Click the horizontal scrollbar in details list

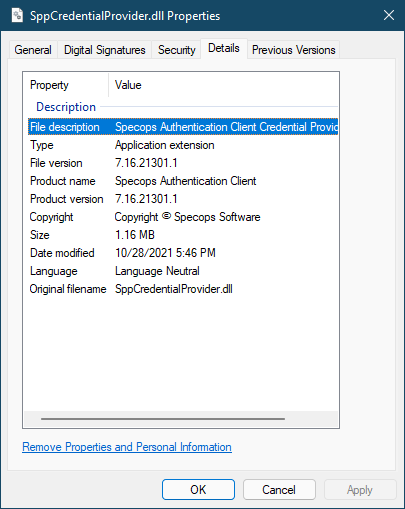[163, 419]
